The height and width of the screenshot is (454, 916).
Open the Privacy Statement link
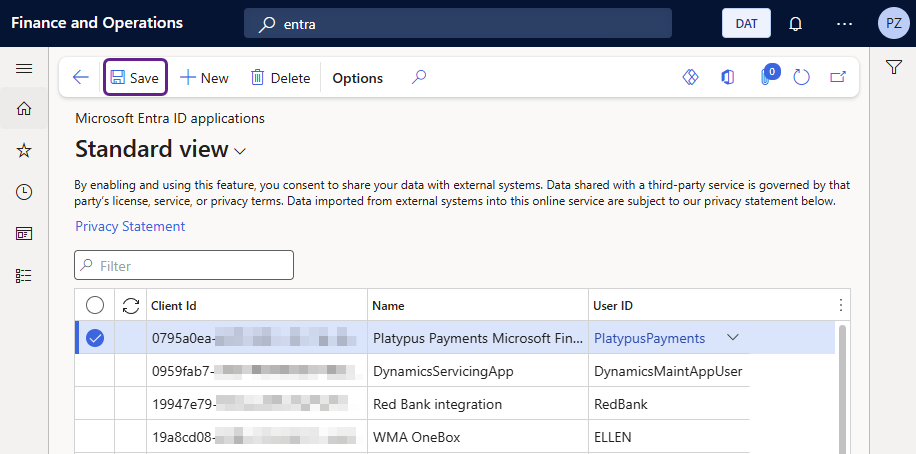pyautogui.click(x=130, y=226)
